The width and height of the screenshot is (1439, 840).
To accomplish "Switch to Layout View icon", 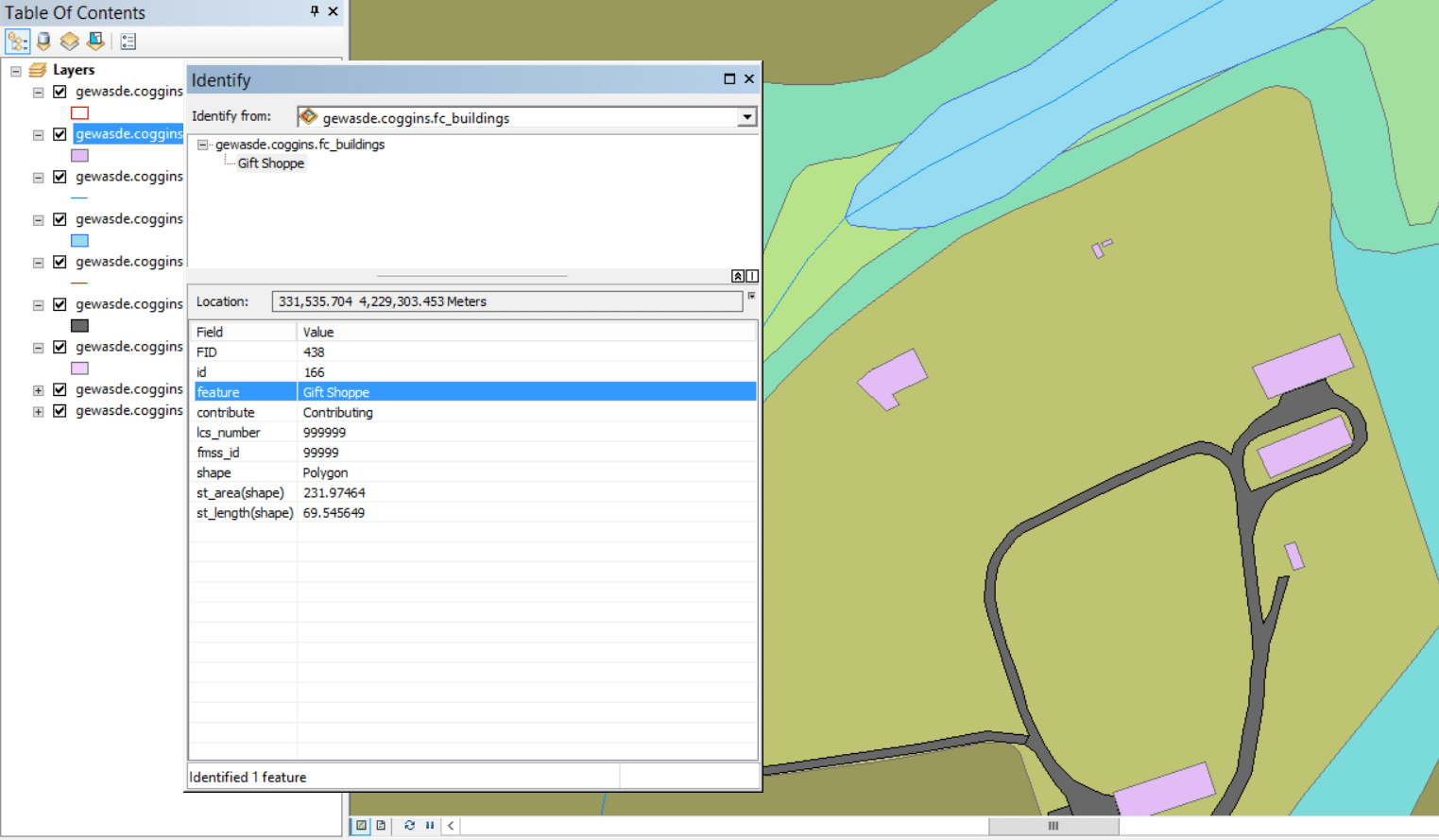I will (381, 826).
